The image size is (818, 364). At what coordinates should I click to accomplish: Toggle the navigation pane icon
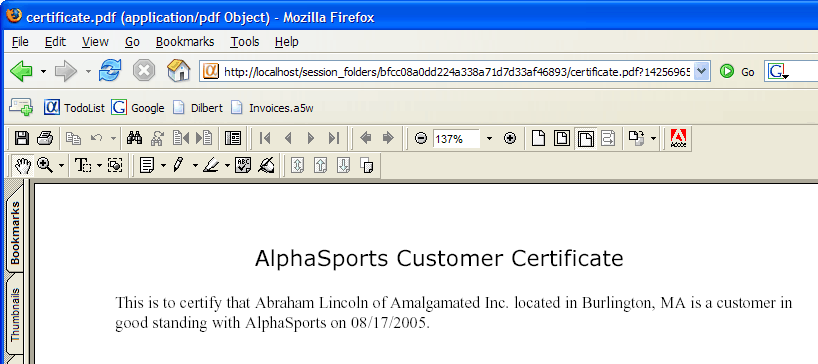coord(233,138)
